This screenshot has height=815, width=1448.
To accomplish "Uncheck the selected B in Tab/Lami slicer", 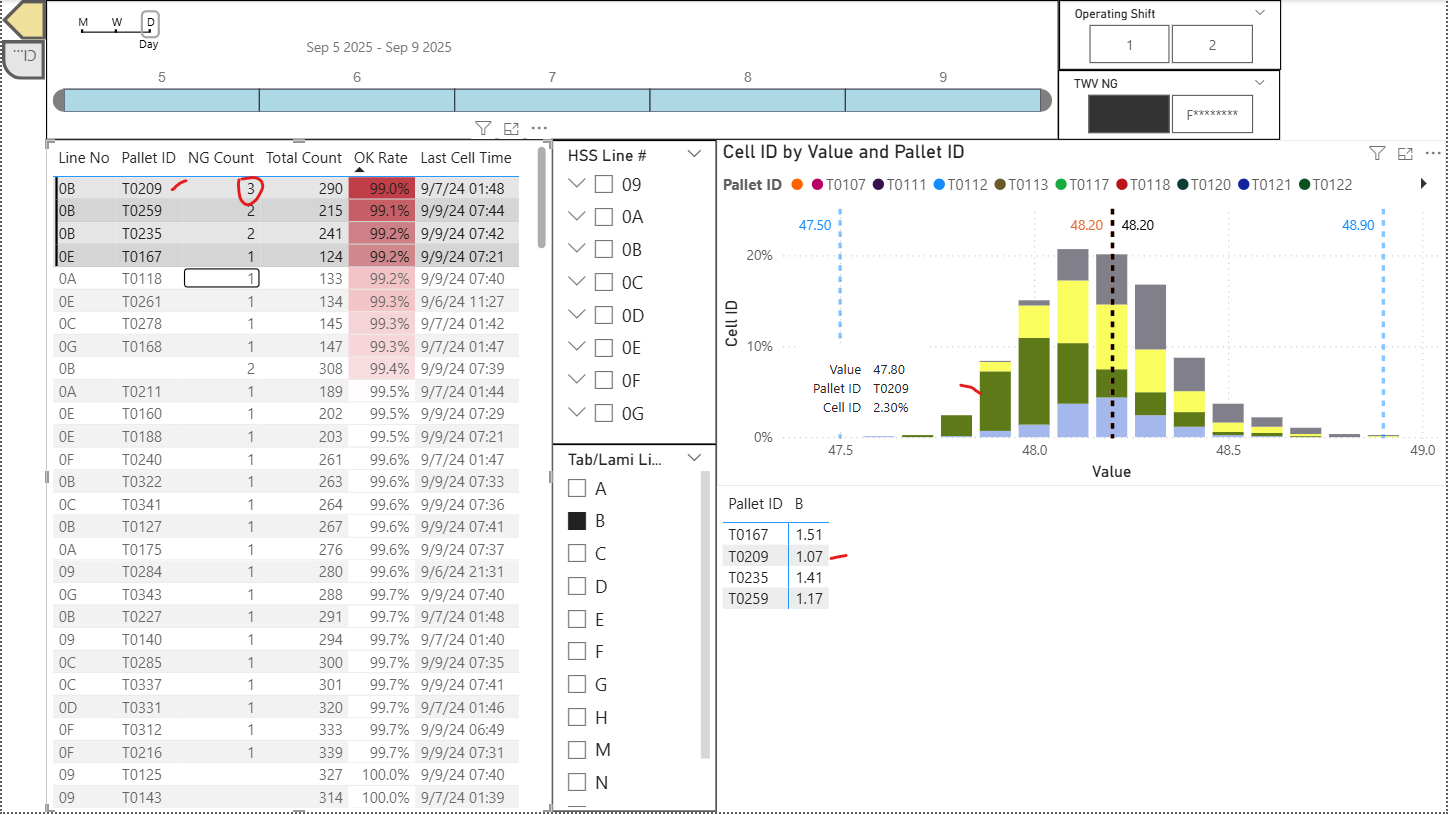I will point(577,520).
